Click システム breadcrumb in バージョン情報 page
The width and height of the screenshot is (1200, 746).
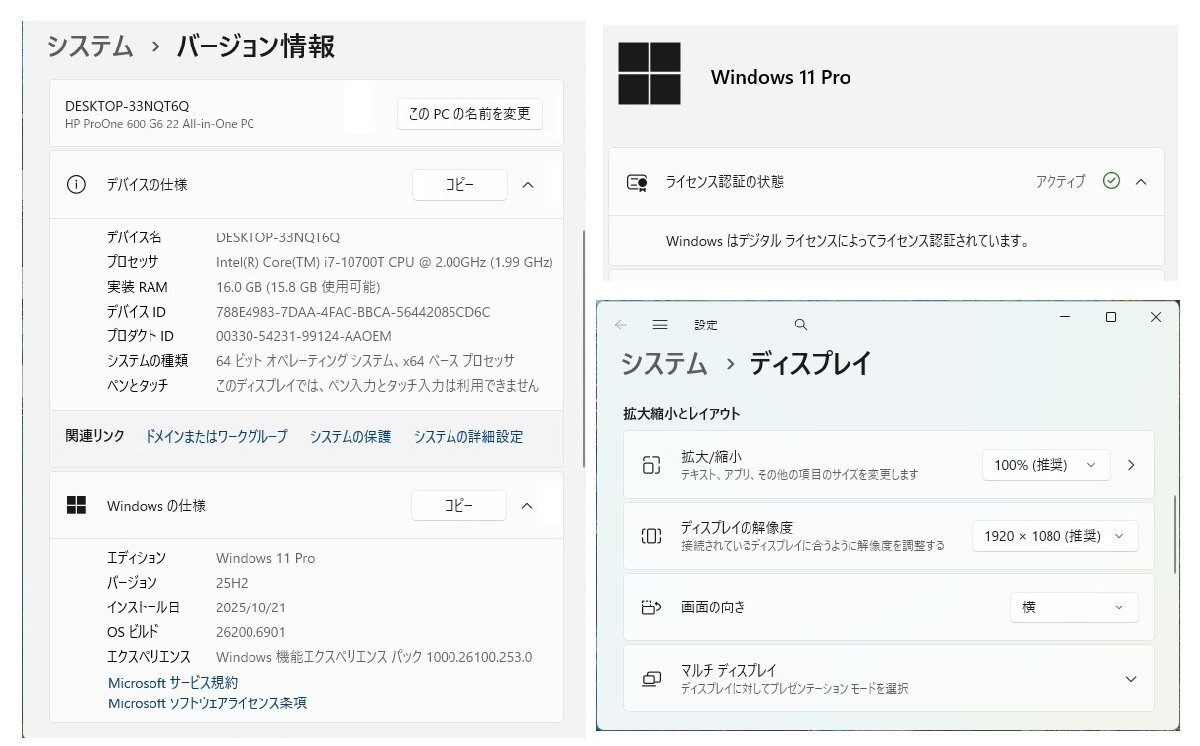point(90,46)
